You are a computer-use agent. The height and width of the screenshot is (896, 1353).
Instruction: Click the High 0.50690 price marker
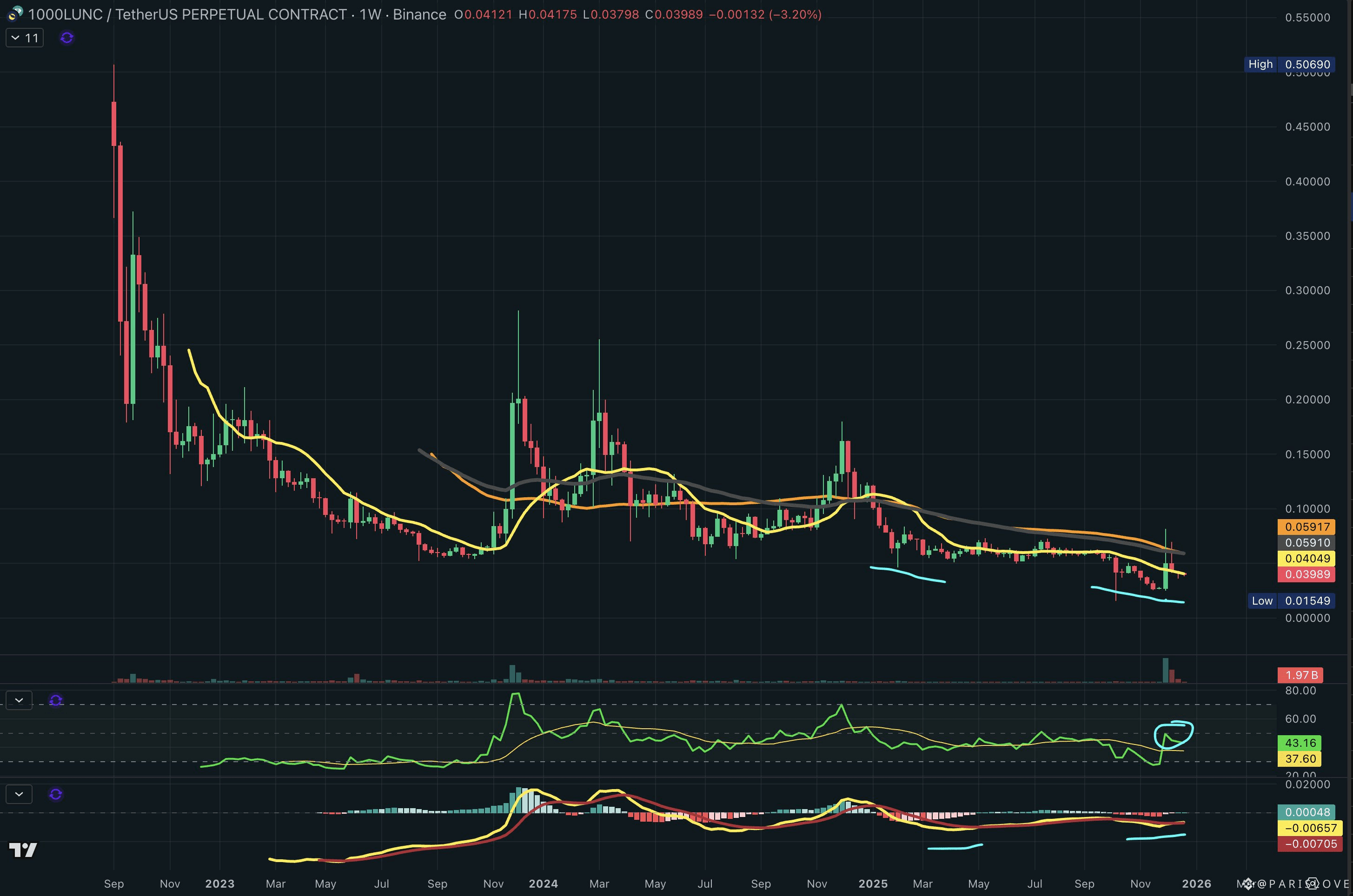pyautogui.click(x=1290, y=64)
